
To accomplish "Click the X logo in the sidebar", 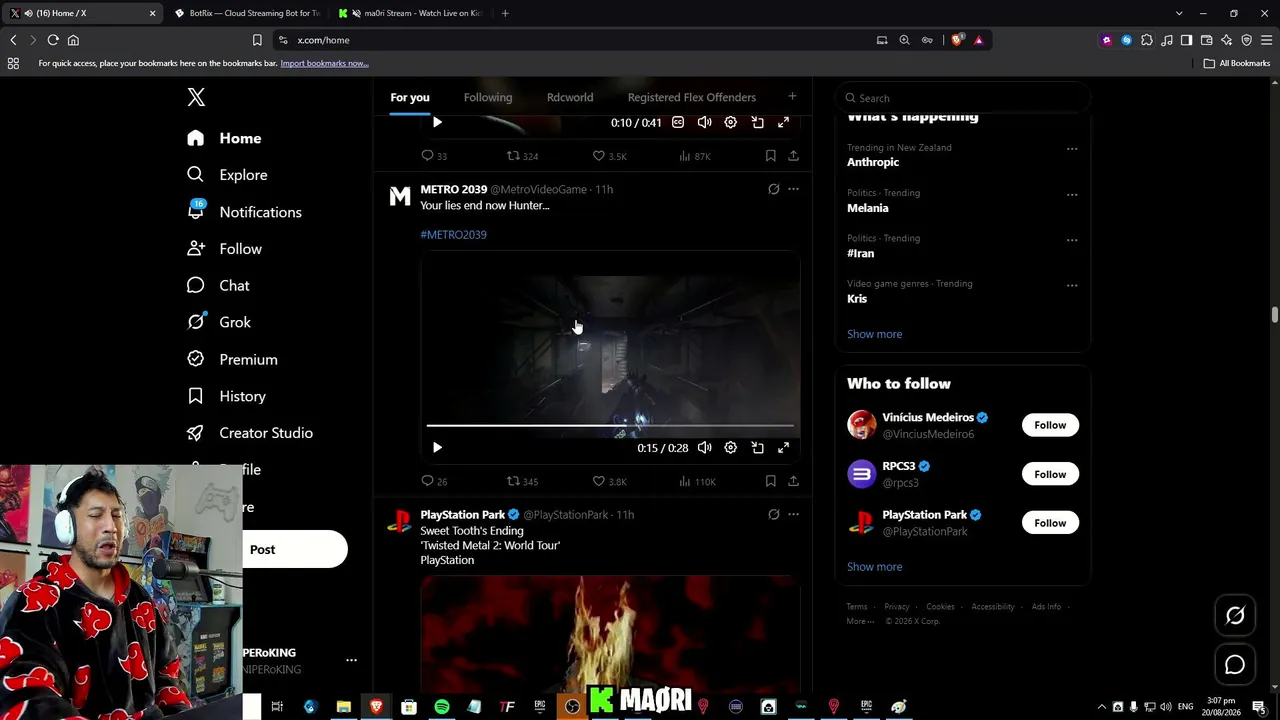I will tap(196, 97).
